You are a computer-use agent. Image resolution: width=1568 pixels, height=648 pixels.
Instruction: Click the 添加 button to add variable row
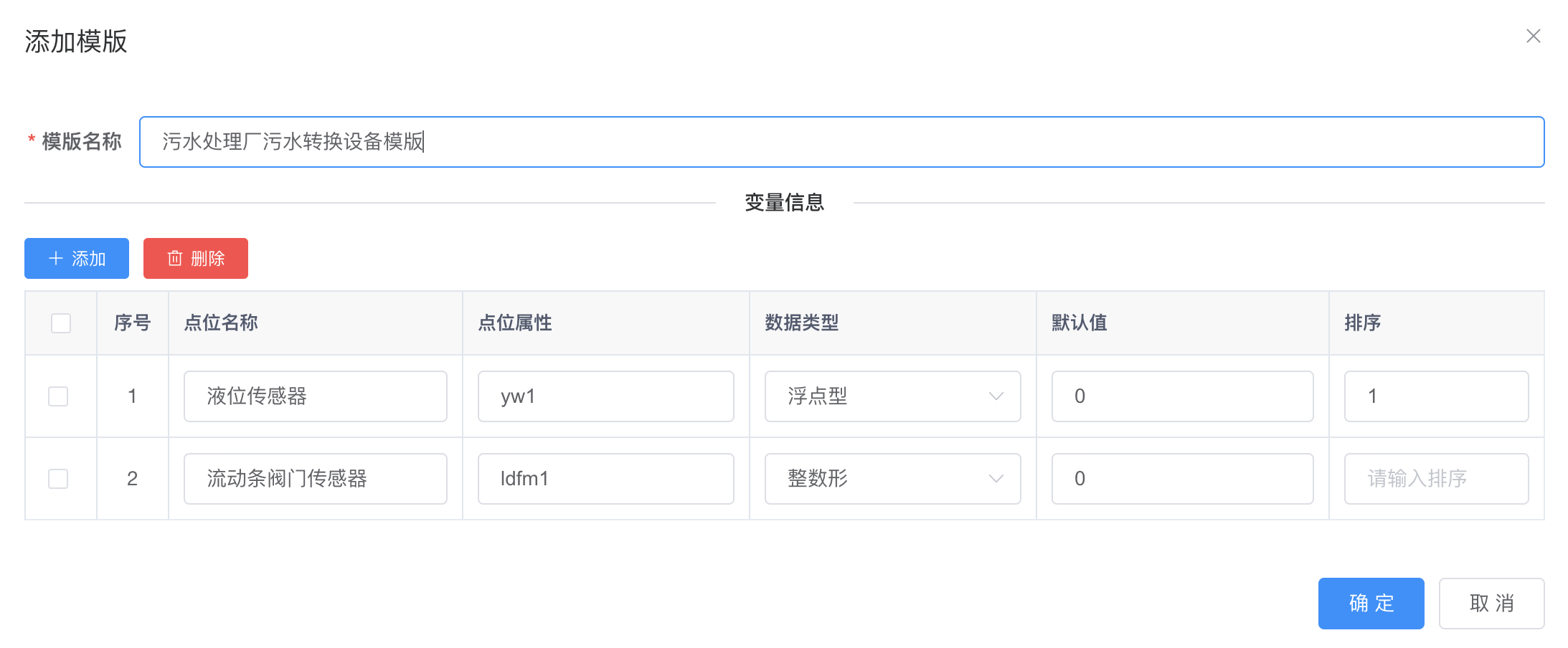tap(77, 258)
